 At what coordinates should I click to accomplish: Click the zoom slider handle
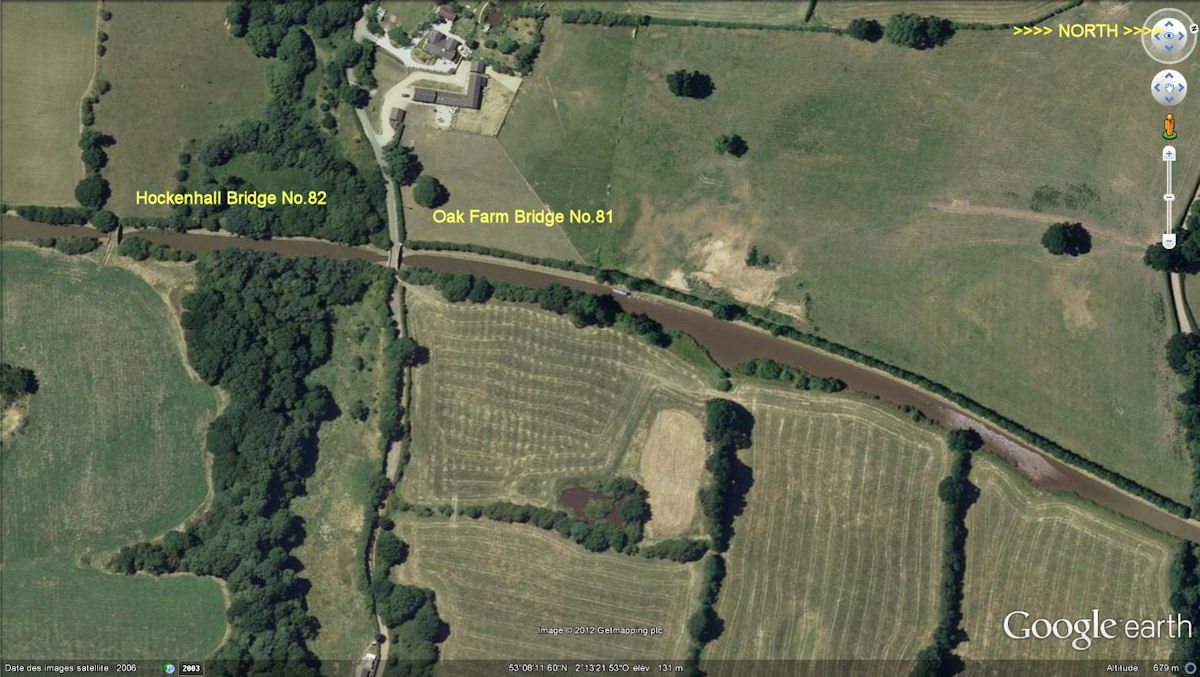pyautogui.click(x=1169, y=197)
